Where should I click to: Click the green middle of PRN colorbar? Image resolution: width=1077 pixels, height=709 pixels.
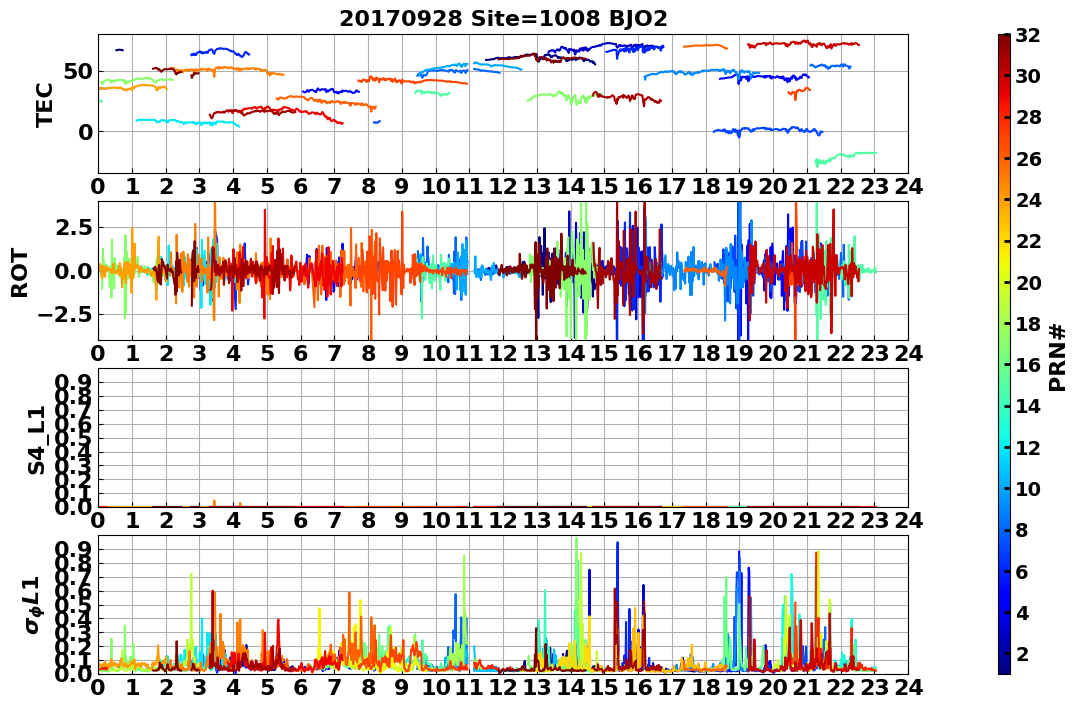click(1004, 354)
